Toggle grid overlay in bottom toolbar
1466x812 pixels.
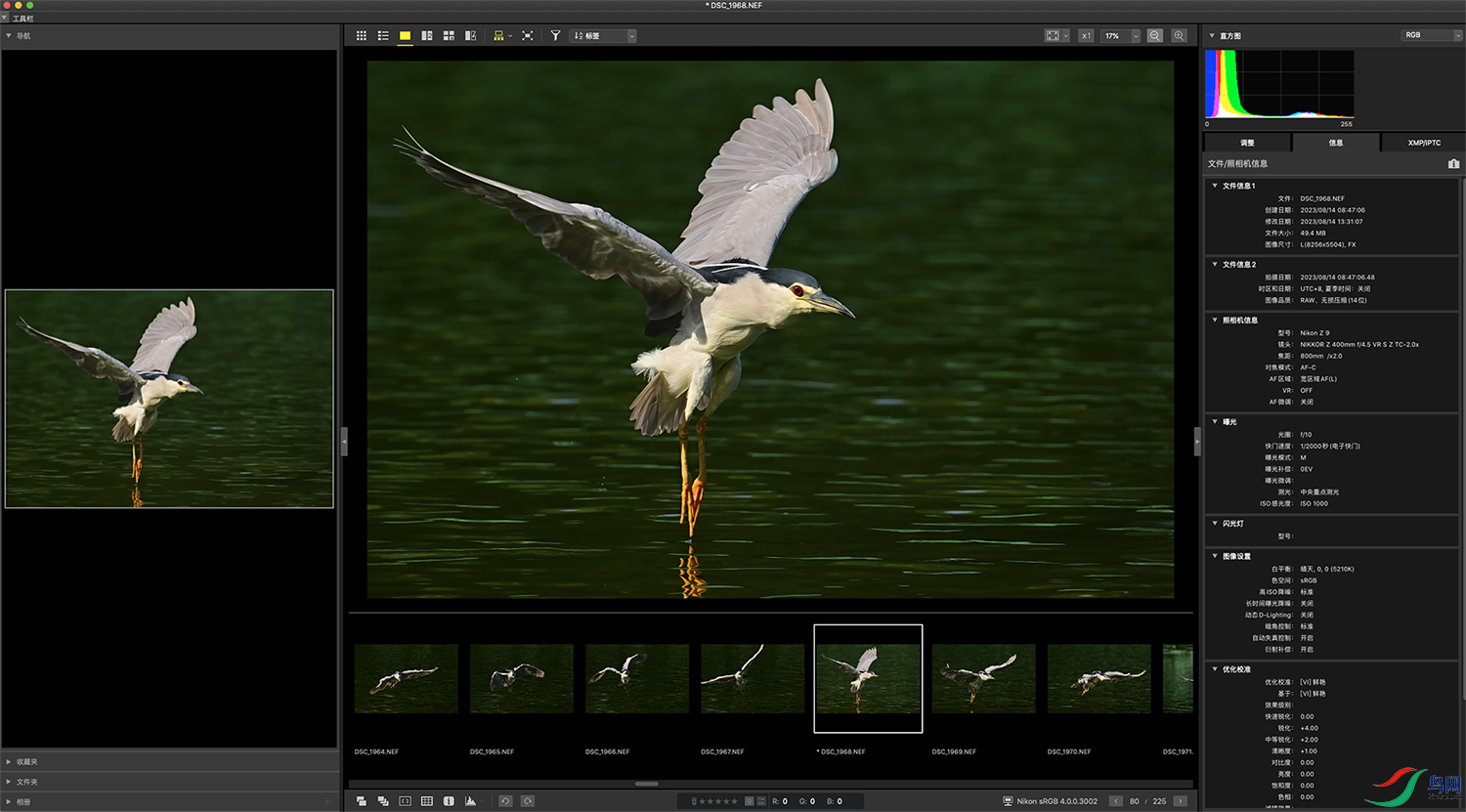pos(427,801)
